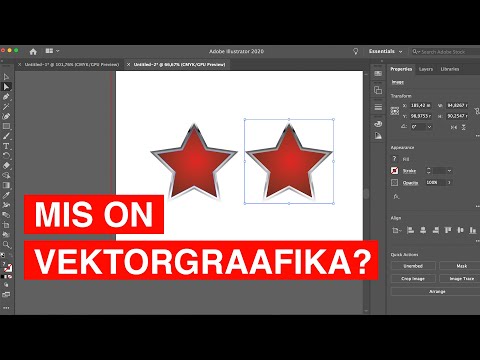
Task: Click the Mask button
Action: [x=461, y=266]
